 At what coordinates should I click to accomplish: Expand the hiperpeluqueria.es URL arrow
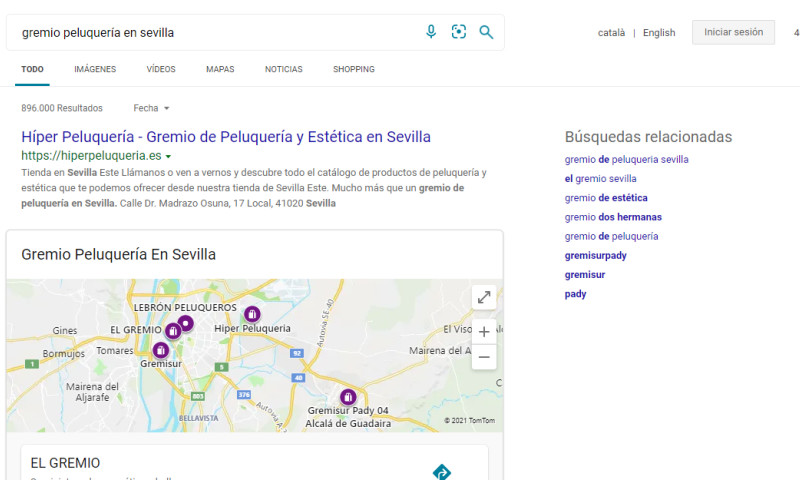(168, 157)
